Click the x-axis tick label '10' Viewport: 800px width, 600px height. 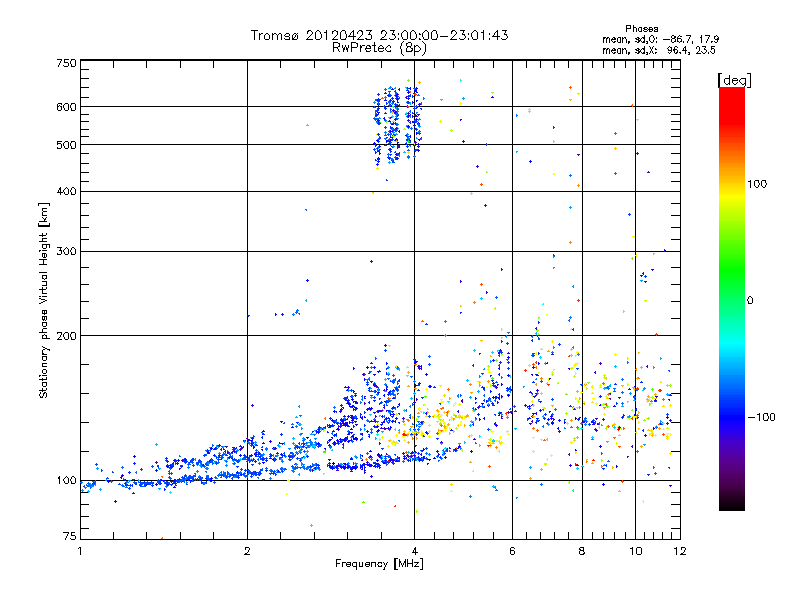[x=636, y=551]
